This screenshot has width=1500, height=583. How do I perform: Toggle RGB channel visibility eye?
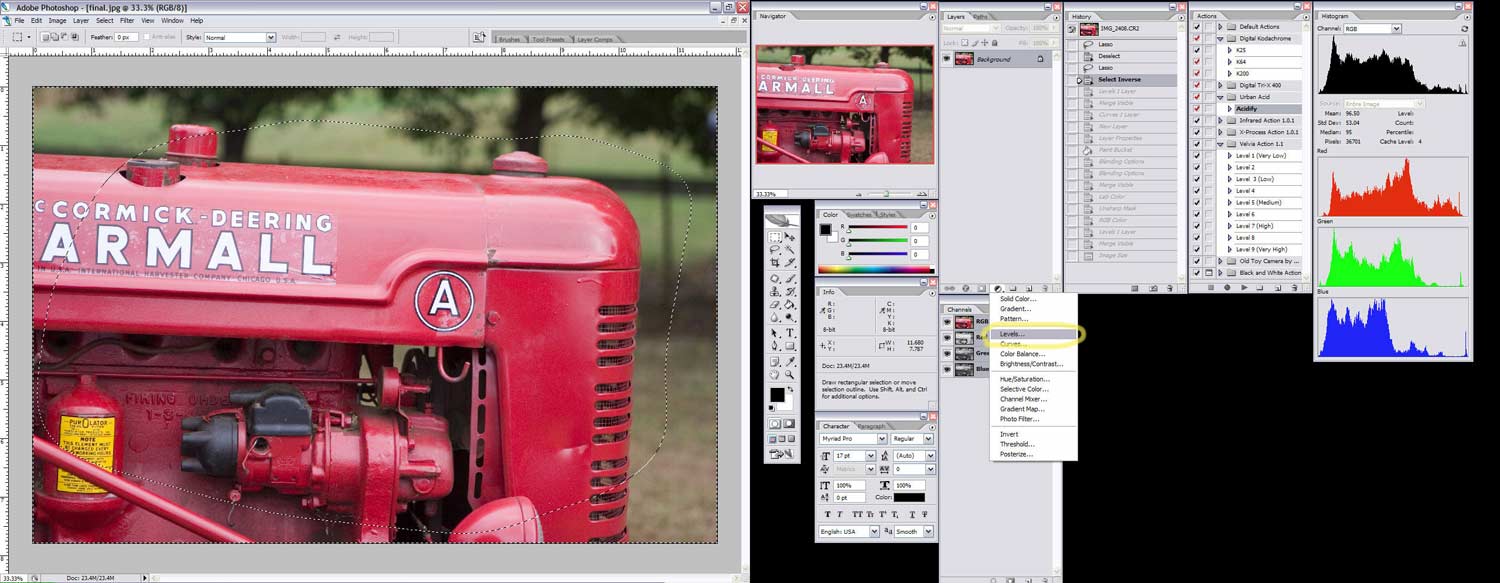tap(947, 323)
